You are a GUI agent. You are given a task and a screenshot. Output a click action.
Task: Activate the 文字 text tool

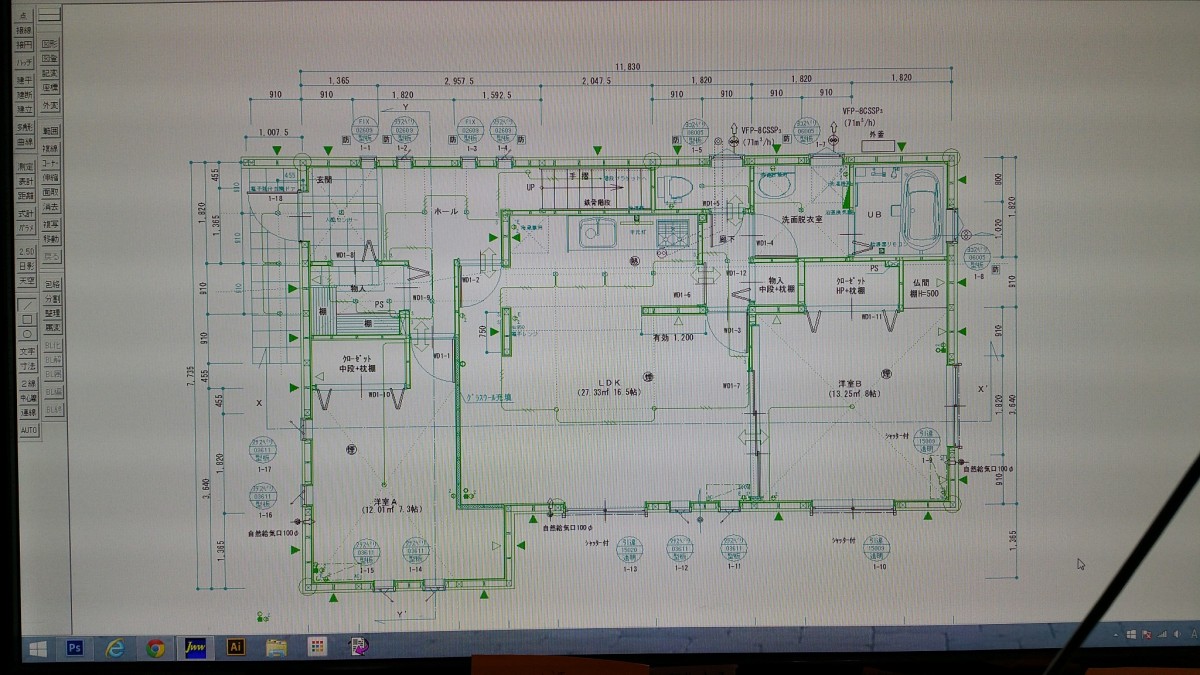(x=27, y=351)
